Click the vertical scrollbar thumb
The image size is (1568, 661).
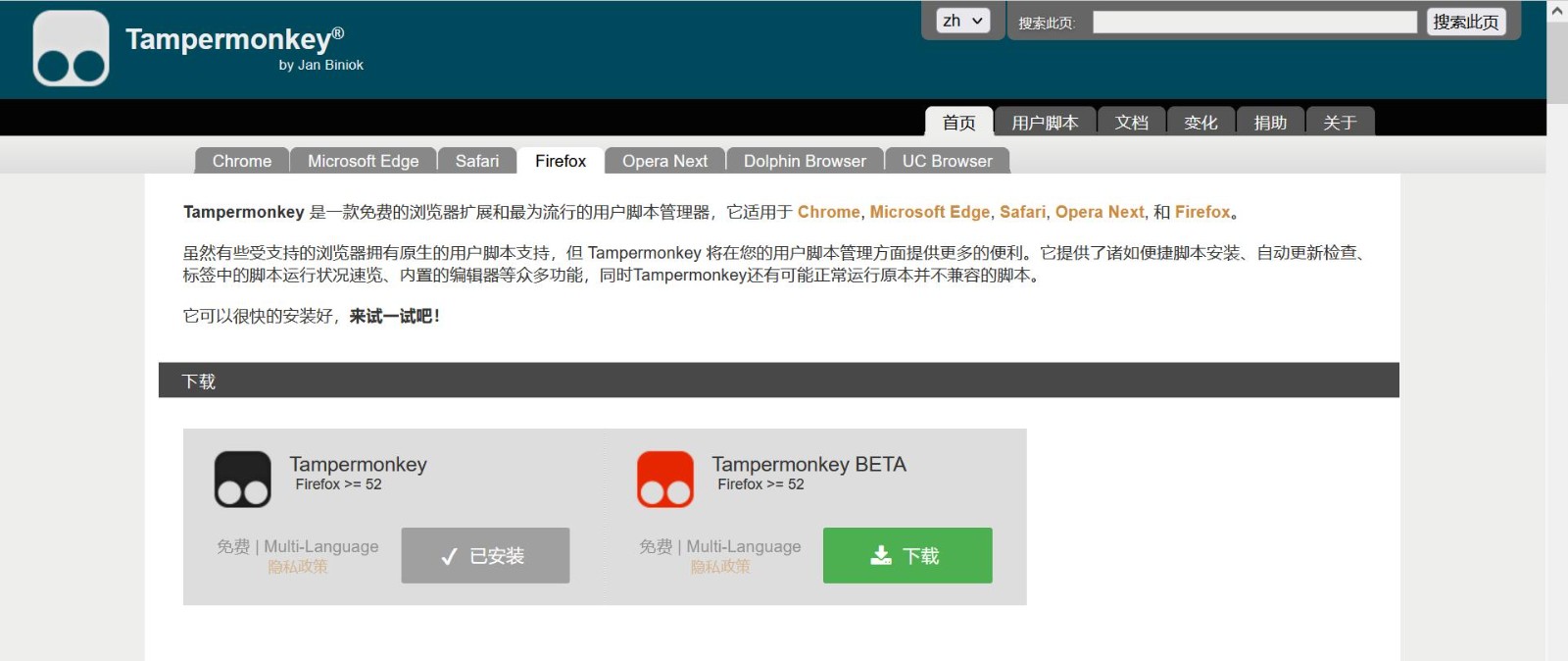click(1557, 63)
